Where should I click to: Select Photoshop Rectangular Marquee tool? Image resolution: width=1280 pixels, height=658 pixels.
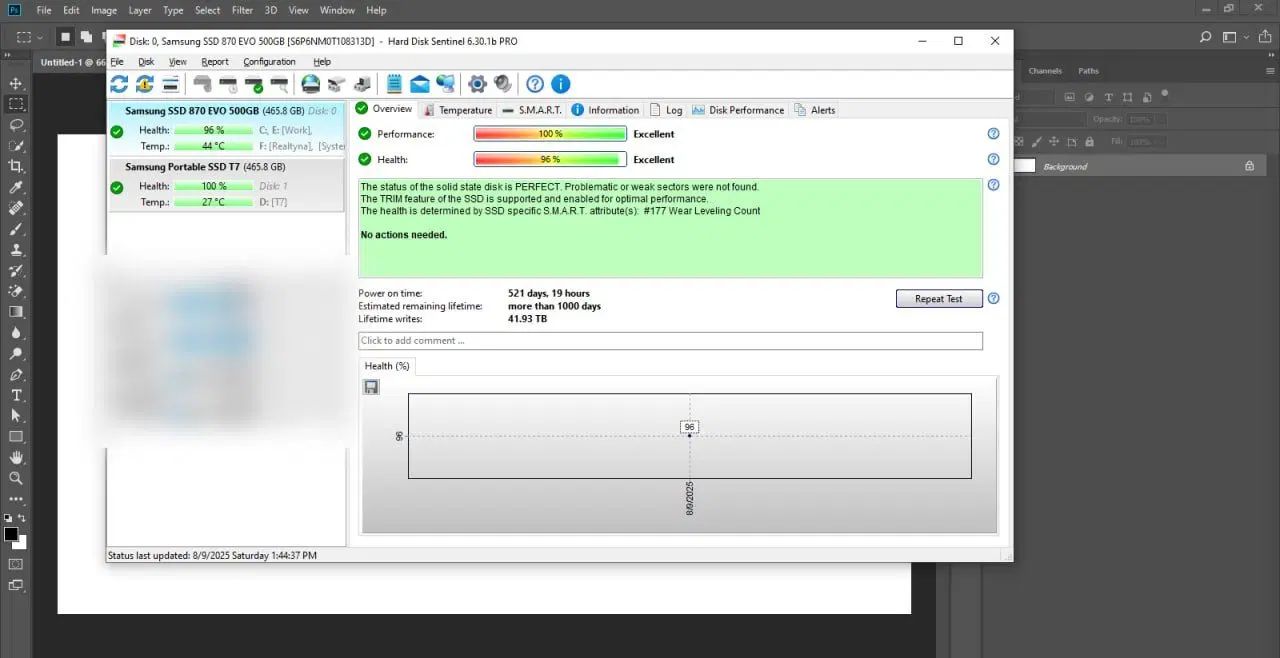pos(16,104)
